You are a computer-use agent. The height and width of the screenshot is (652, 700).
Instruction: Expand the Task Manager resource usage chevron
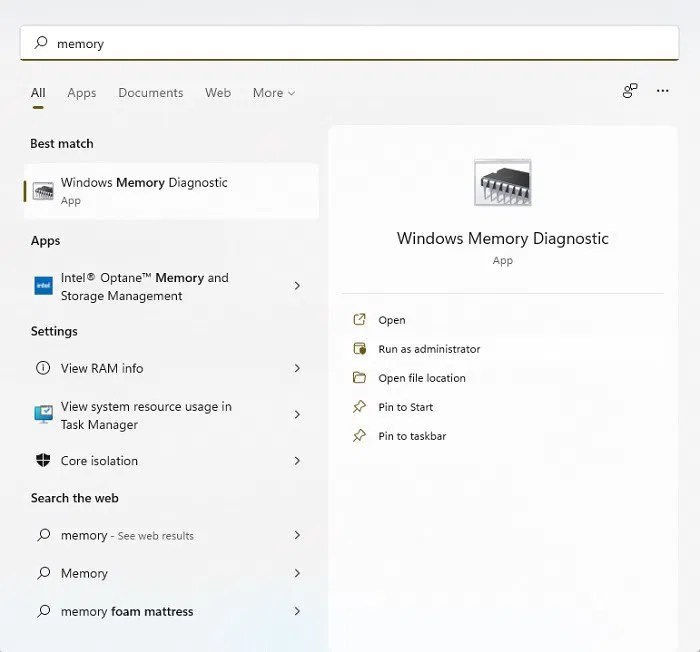point(297,414)
